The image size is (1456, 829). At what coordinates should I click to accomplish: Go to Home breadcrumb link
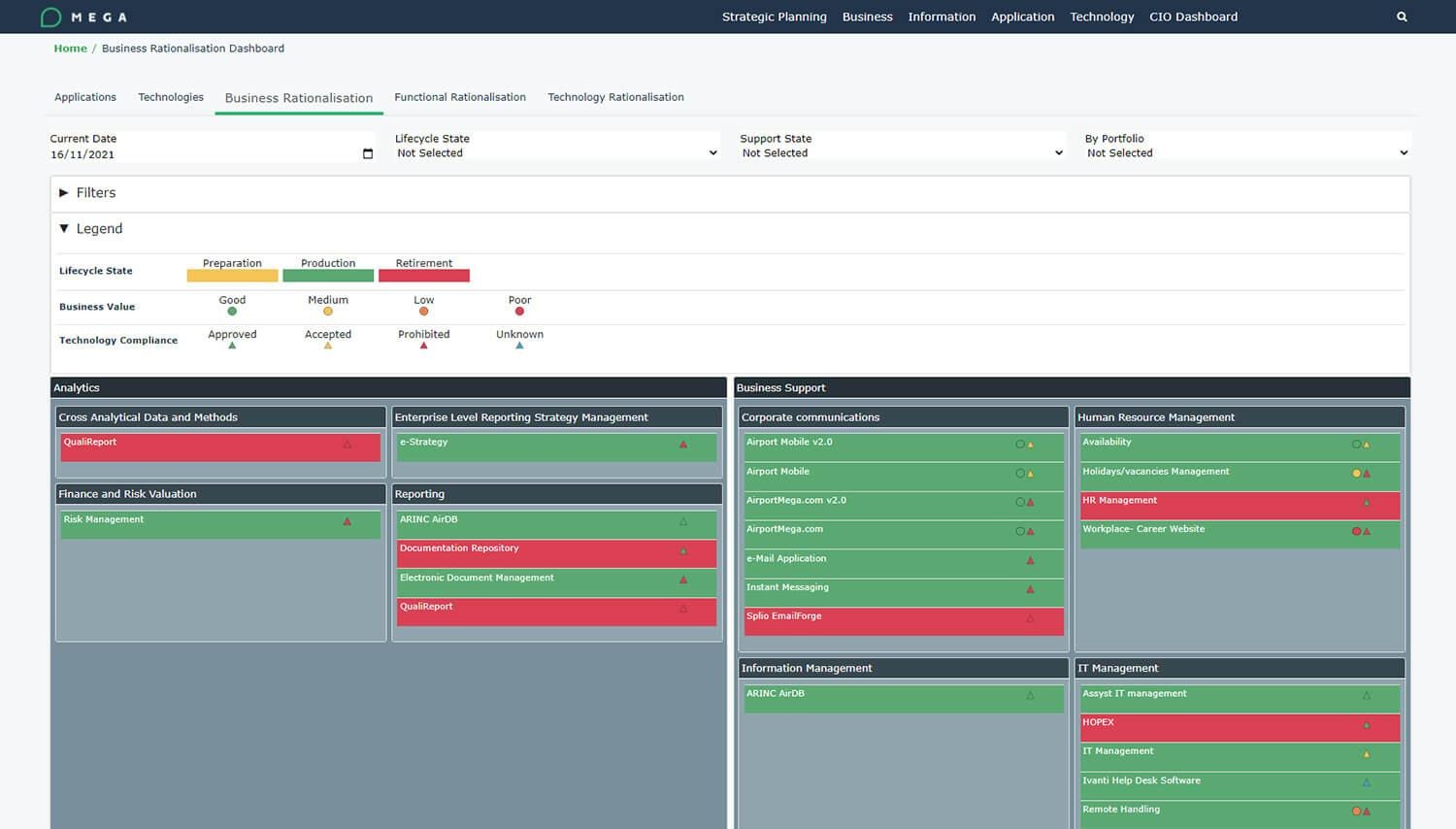click(70, 49)
